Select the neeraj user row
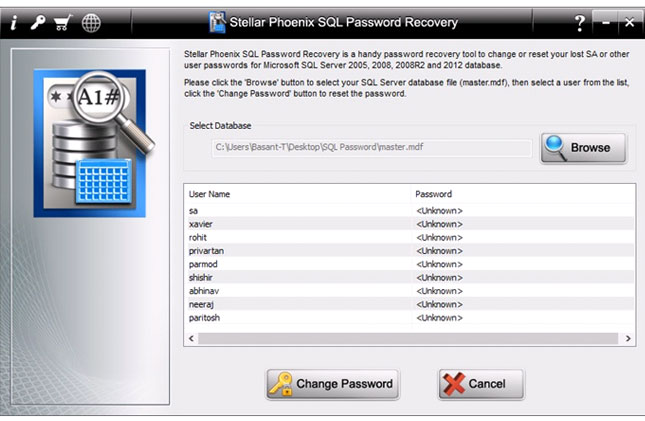 409,305
